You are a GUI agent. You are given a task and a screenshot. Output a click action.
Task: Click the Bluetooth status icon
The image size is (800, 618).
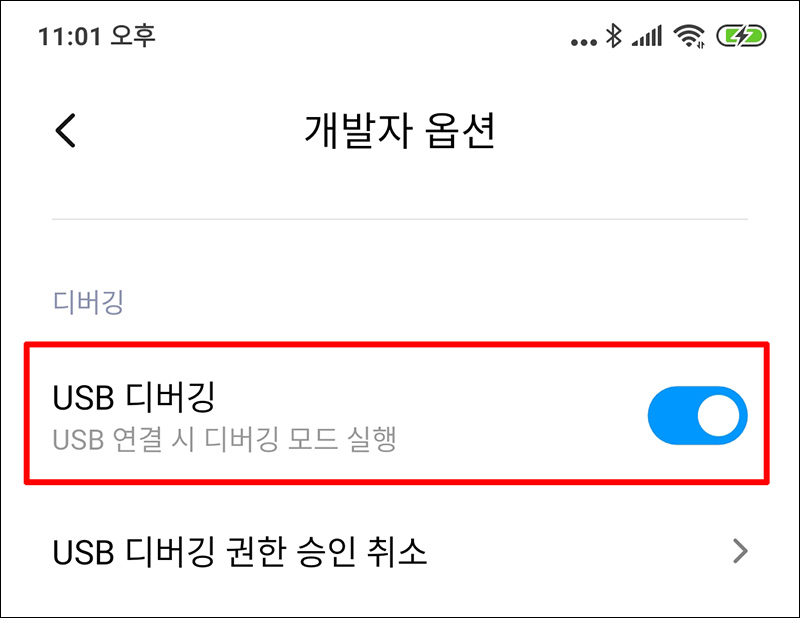tap(613, 36)
